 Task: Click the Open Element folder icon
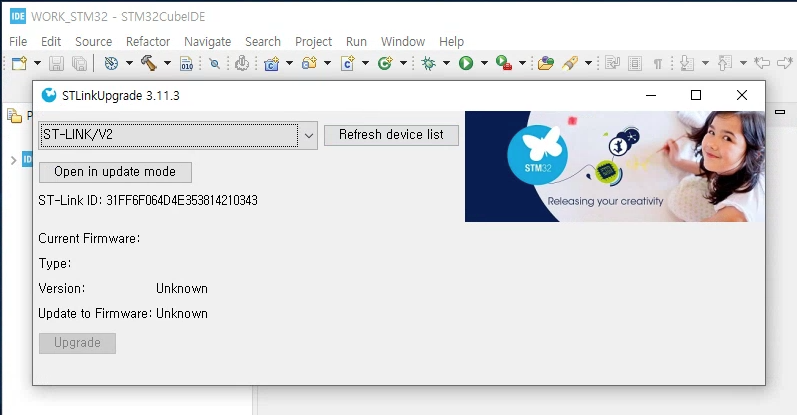point(545,63)
